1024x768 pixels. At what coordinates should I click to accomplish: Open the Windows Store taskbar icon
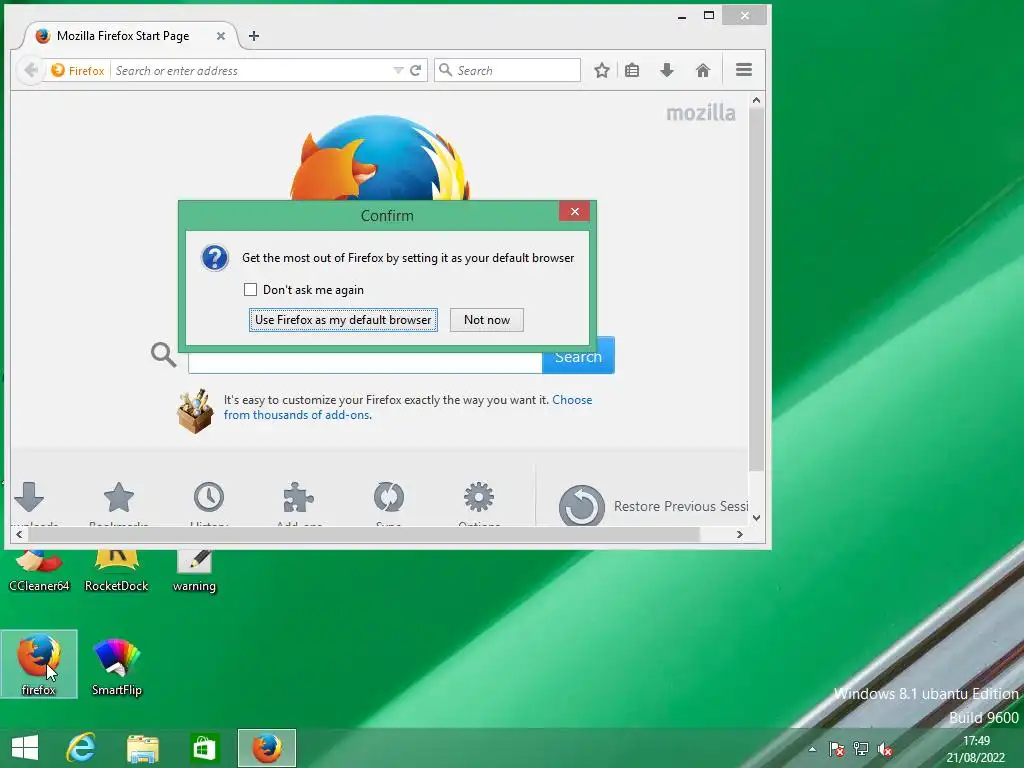(204, 748)
